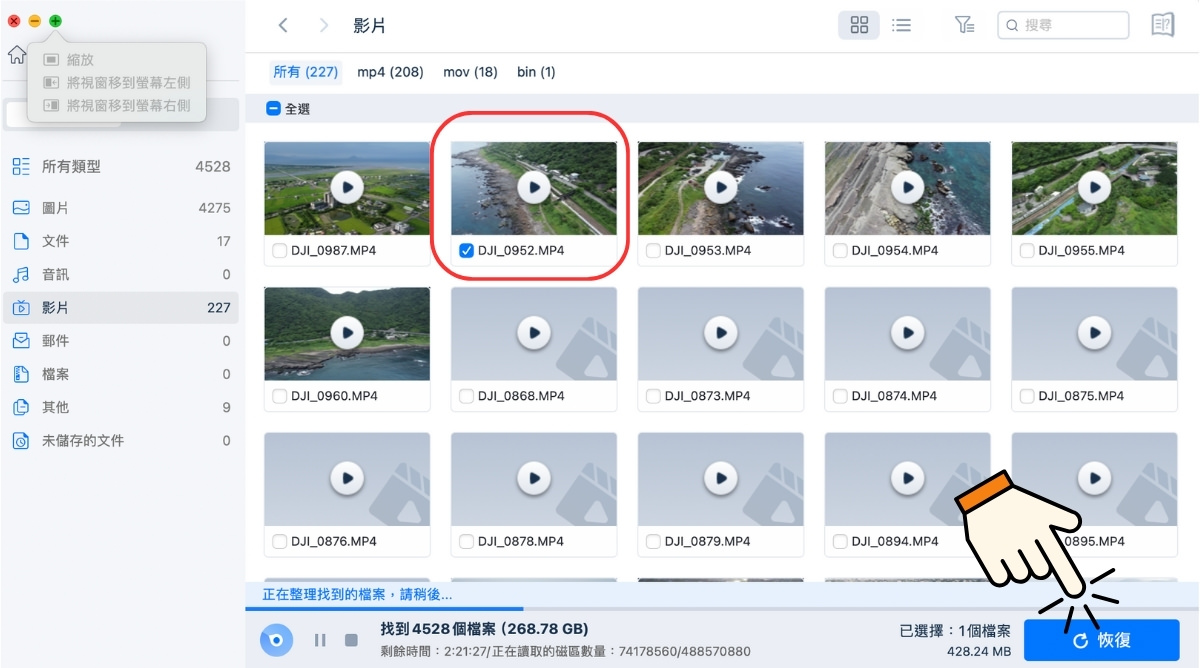Switch to grid thumbnail view
1200x668 pixels.
(x=859, y=25)
